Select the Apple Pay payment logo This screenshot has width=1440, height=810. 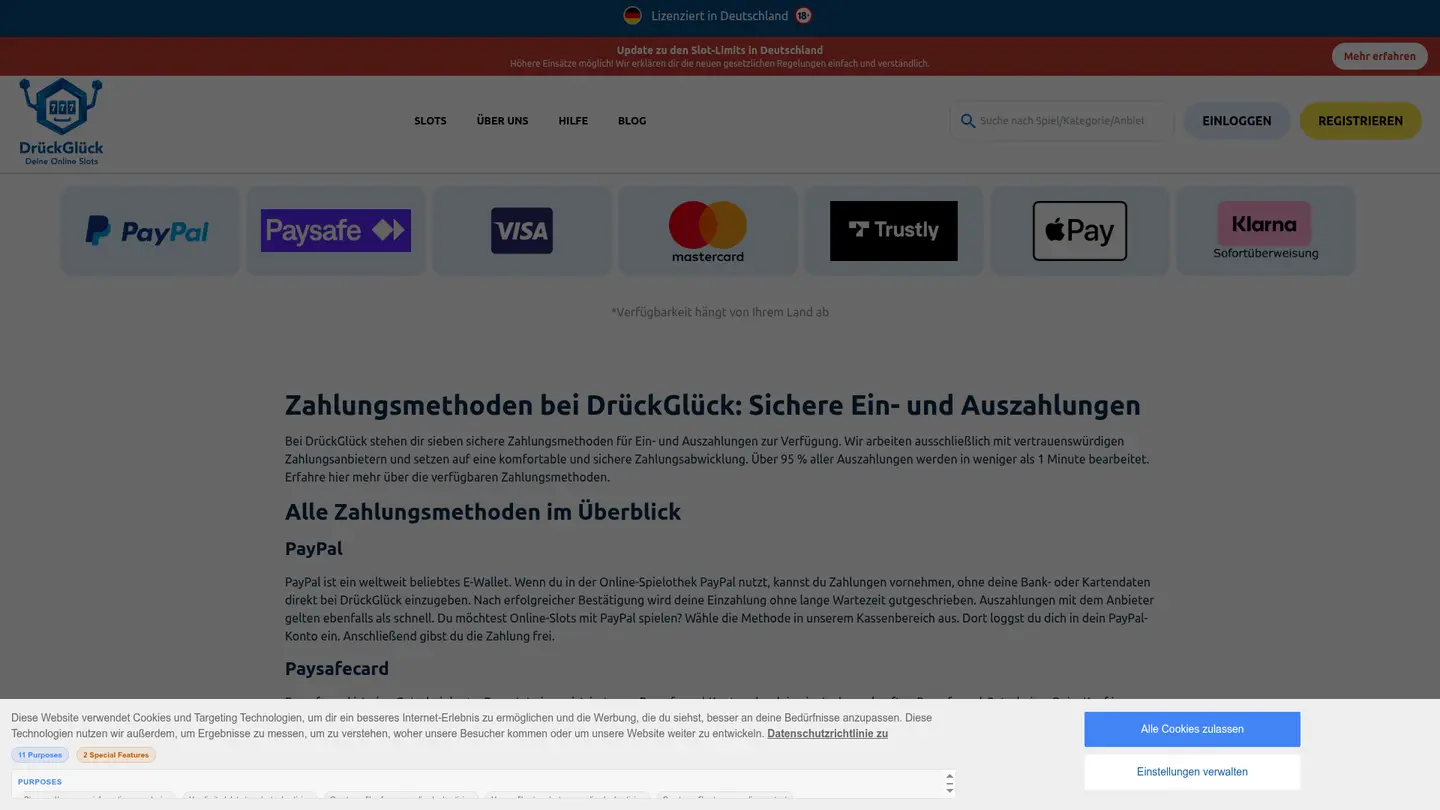pos(1080,231)
